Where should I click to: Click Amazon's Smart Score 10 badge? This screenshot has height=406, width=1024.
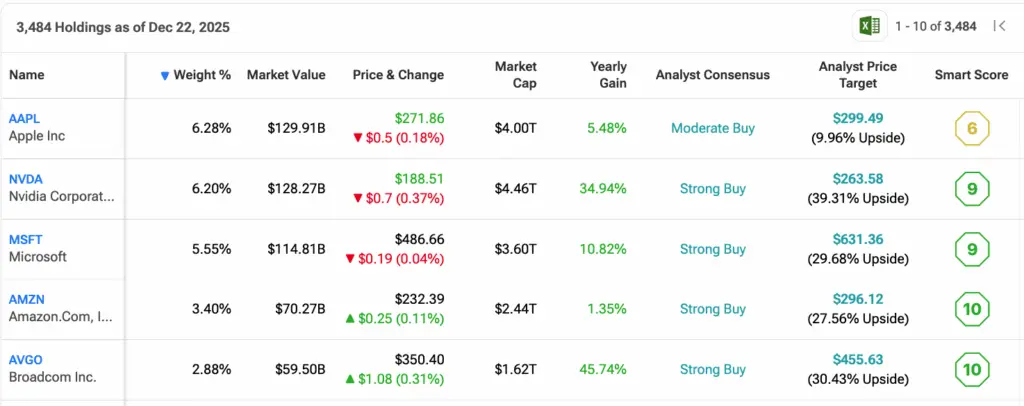972,309
